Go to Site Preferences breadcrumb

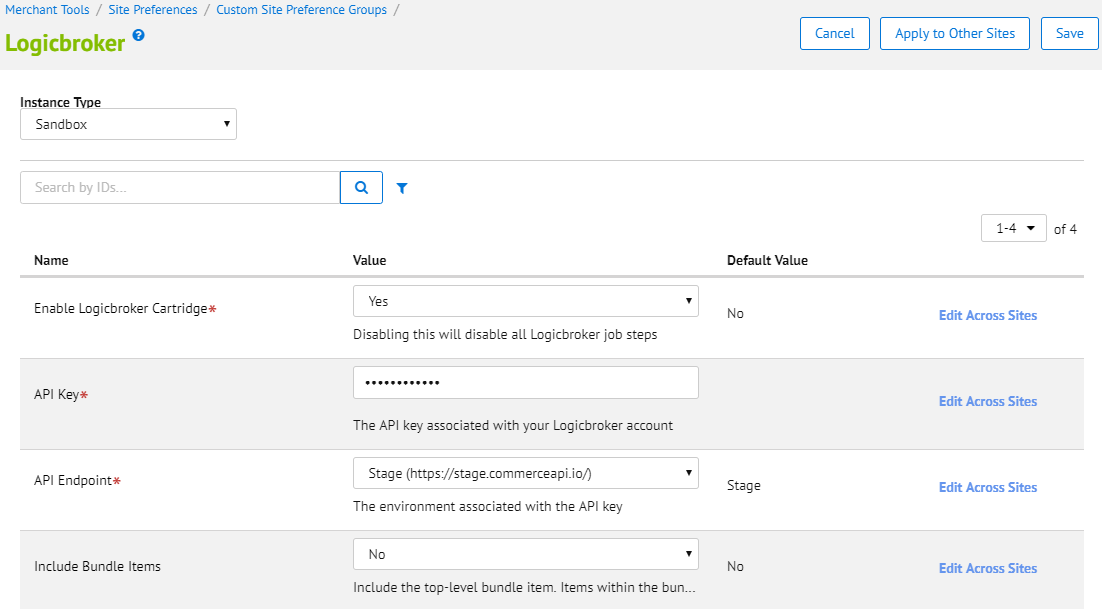[x=153, y=10]
